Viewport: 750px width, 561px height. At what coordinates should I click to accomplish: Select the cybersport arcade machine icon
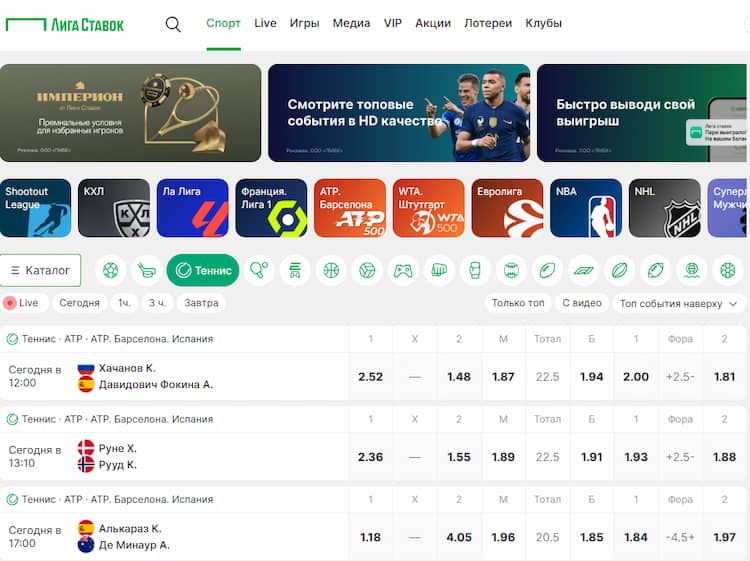tap(295, 271)
